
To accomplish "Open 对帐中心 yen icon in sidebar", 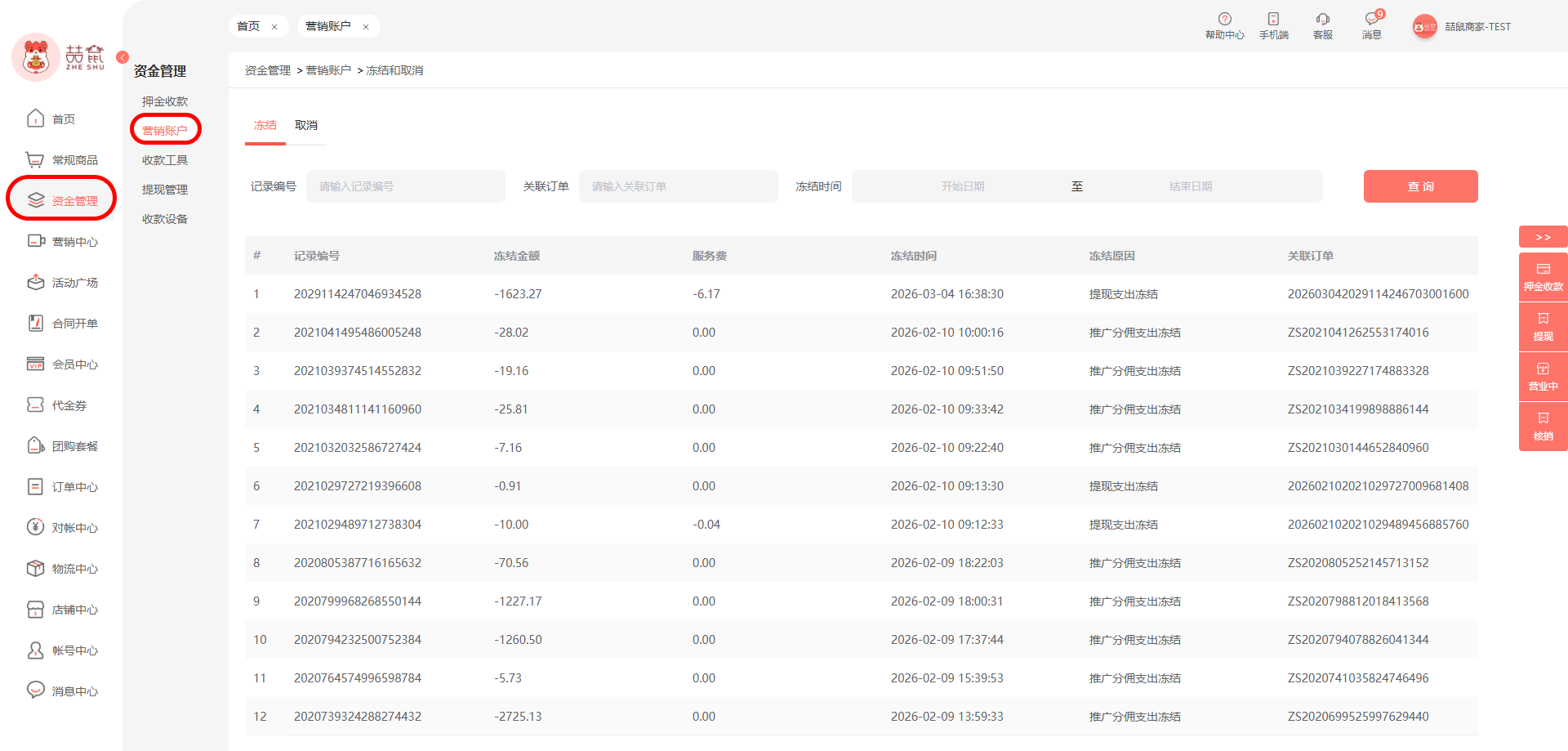I will [x=35, y=527].
